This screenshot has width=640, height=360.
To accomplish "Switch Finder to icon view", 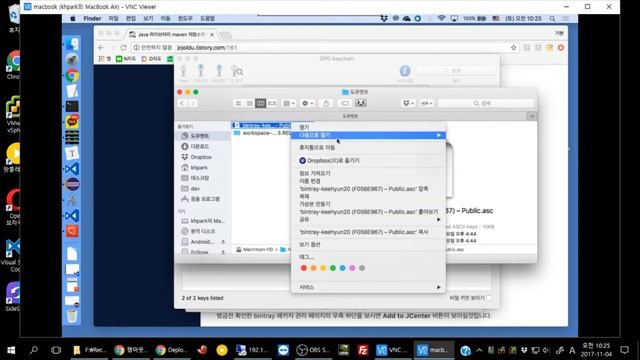I will click(x=238, y=103).
